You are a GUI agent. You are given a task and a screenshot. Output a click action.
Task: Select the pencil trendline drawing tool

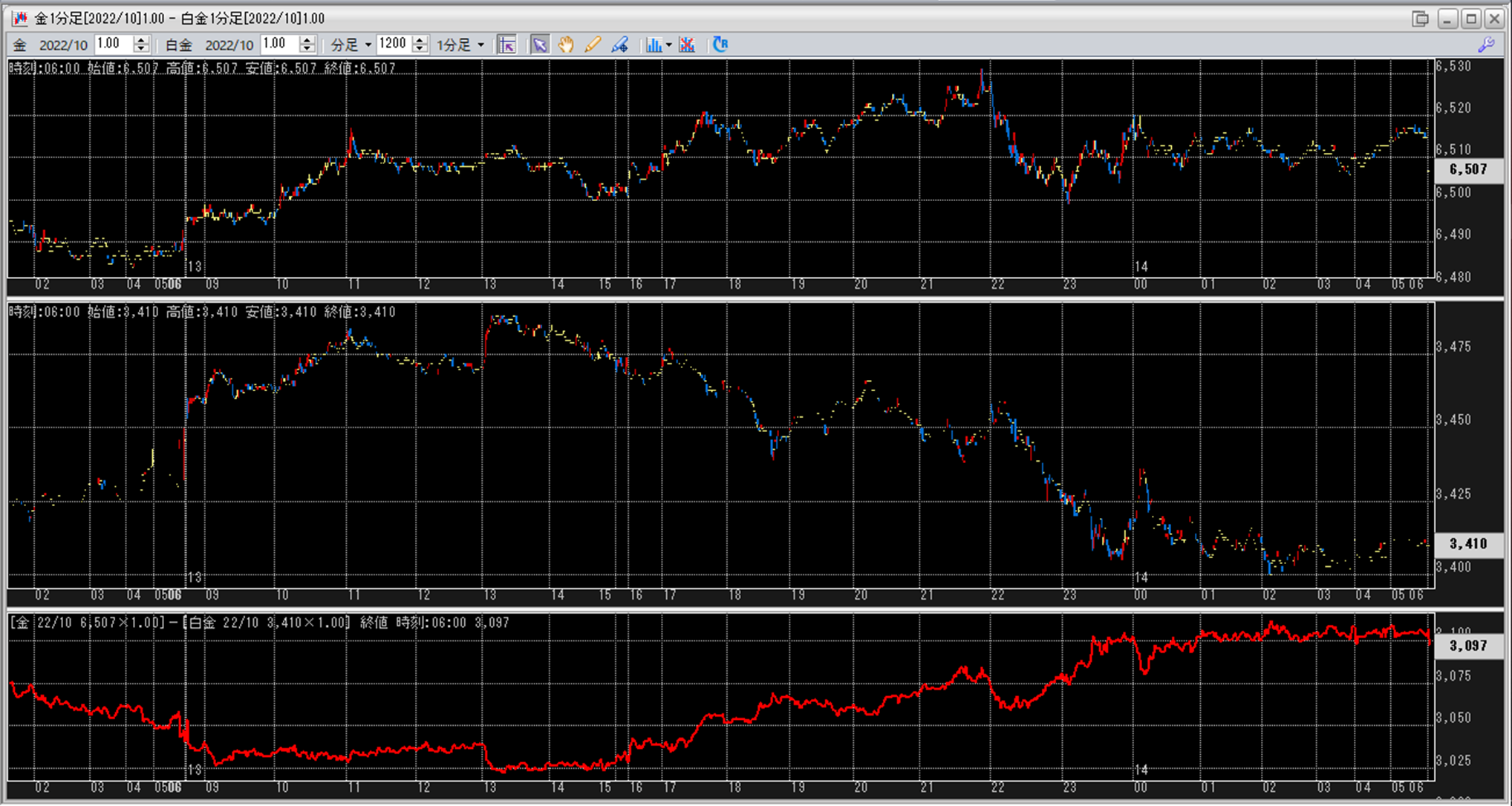click(x=592, y=45)
